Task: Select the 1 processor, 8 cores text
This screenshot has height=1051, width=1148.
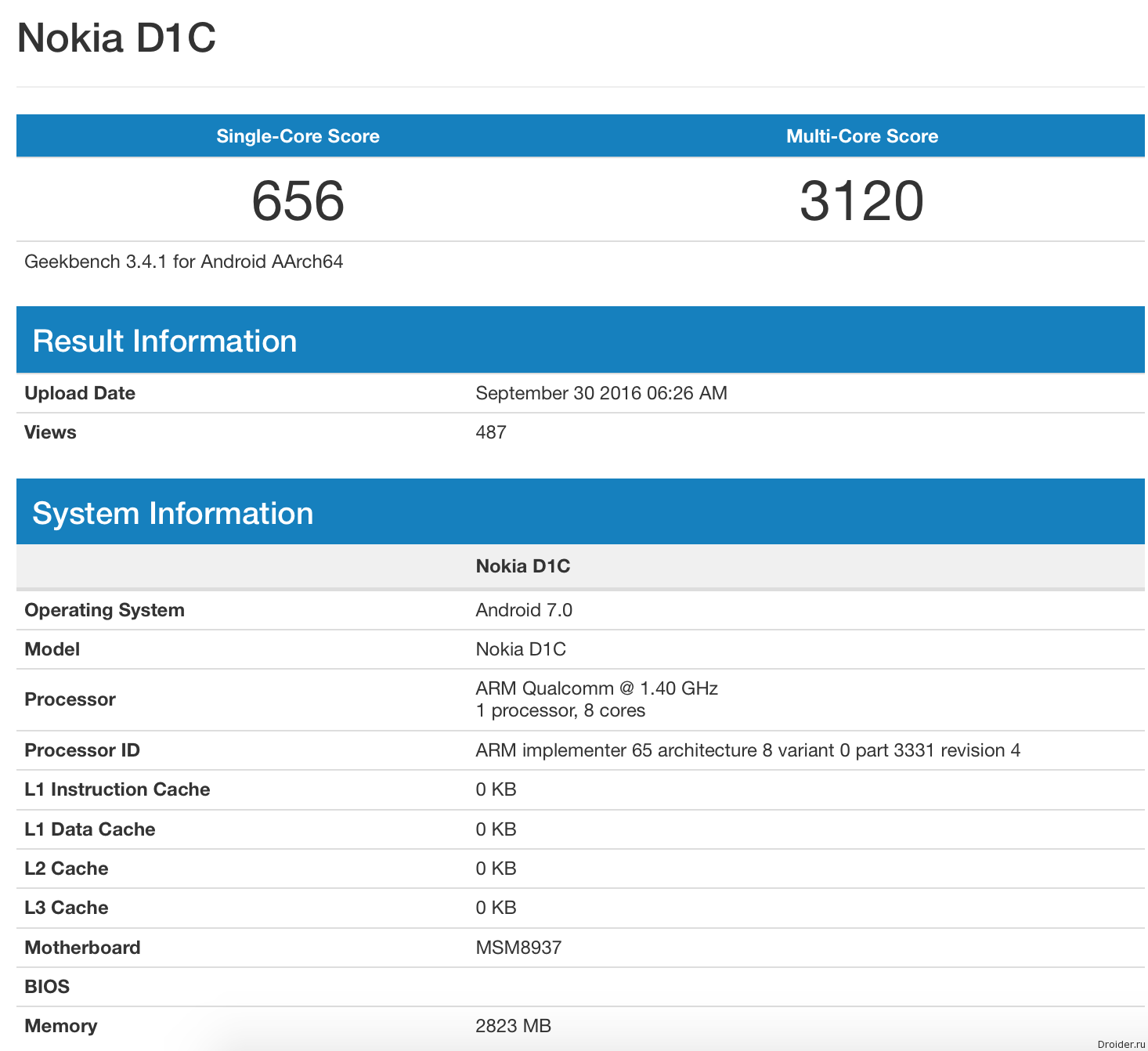Action: click(561, 710)
